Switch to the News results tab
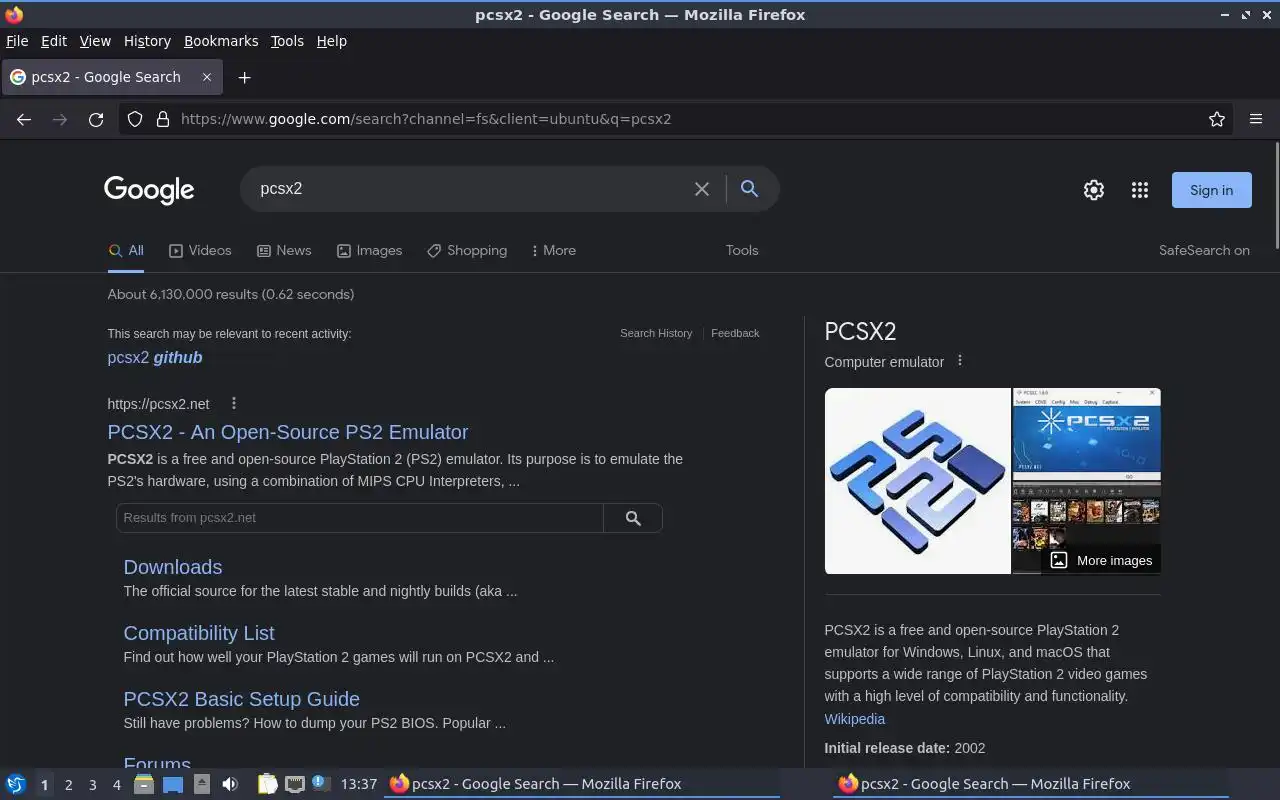The height and width of the screenshot is (800, 1280). pos(284,250)
